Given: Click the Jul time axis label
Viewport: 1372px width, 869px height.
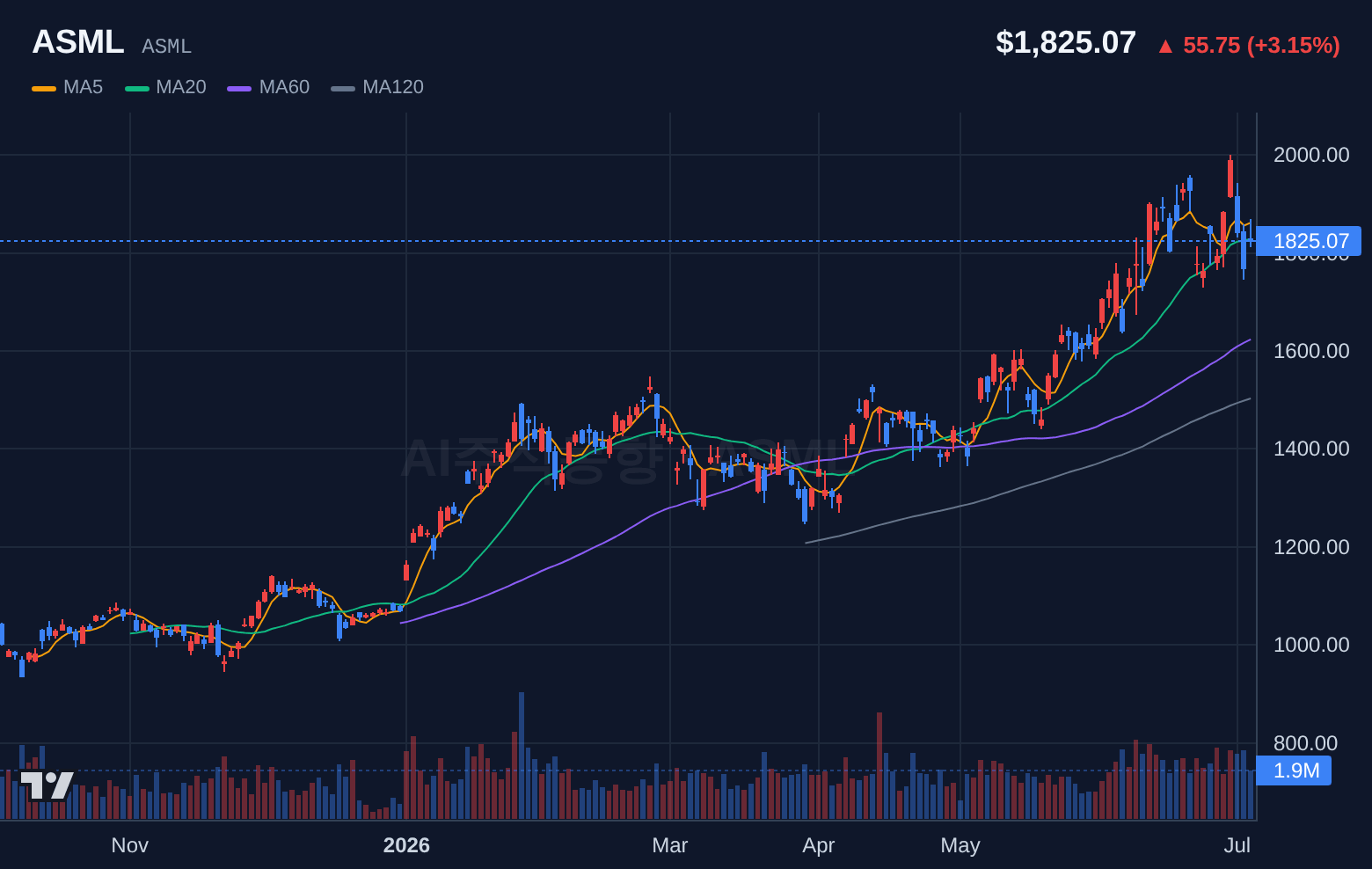Looking at the screenshot, I should click(x=1237, y=845).
